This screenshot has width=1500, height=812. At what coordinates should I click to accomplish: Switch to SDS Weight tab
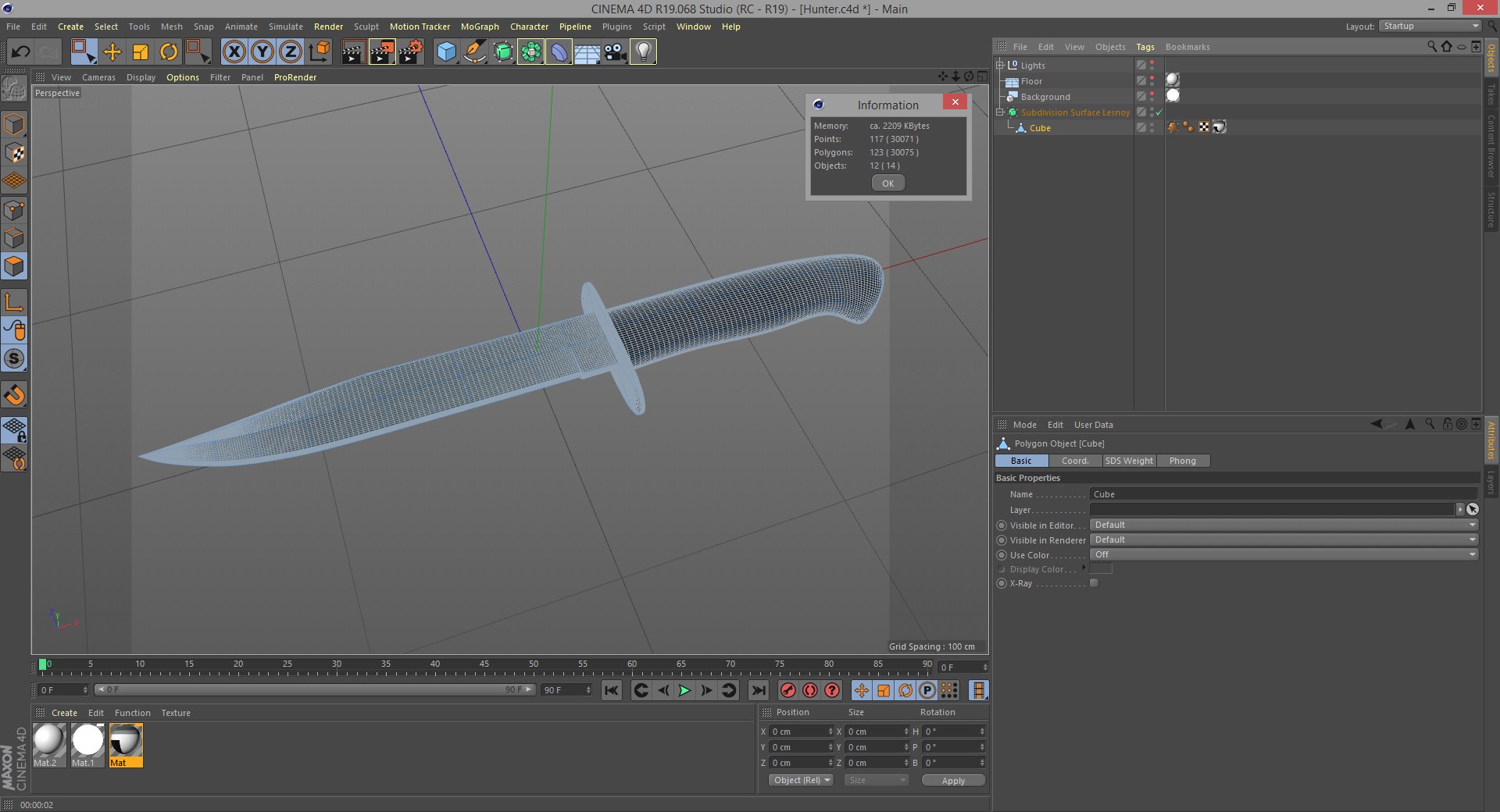[x=1129, y=461]
